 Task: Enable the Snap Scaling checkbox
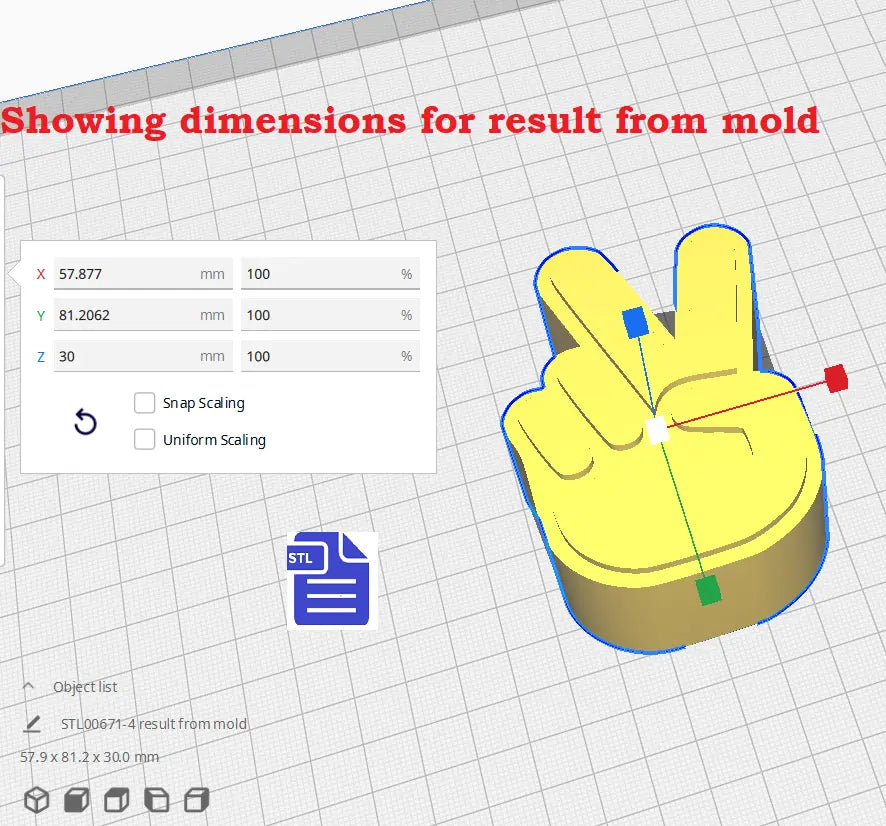[145, 403]
